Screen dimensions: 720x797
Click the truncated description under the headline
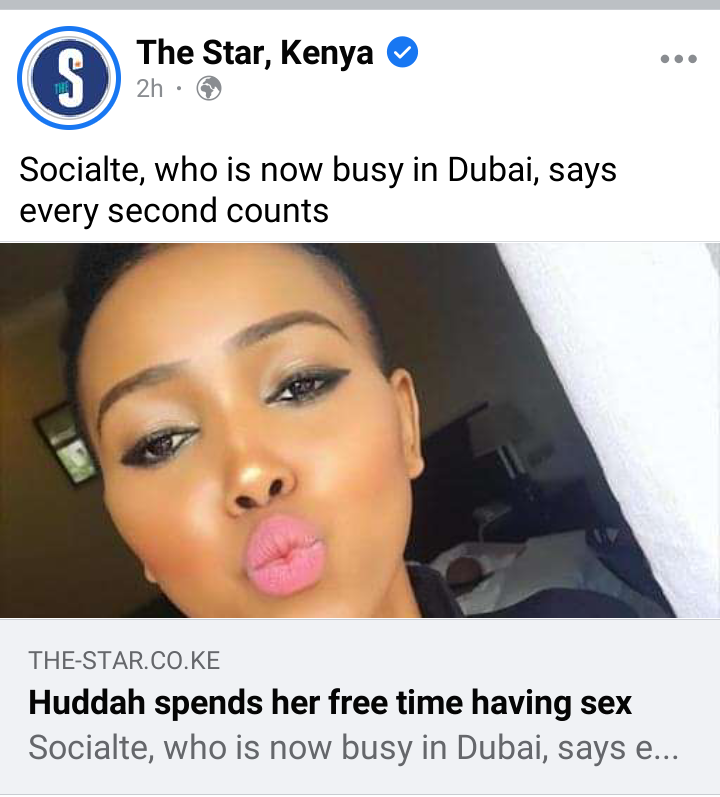(x=353, y=748)
